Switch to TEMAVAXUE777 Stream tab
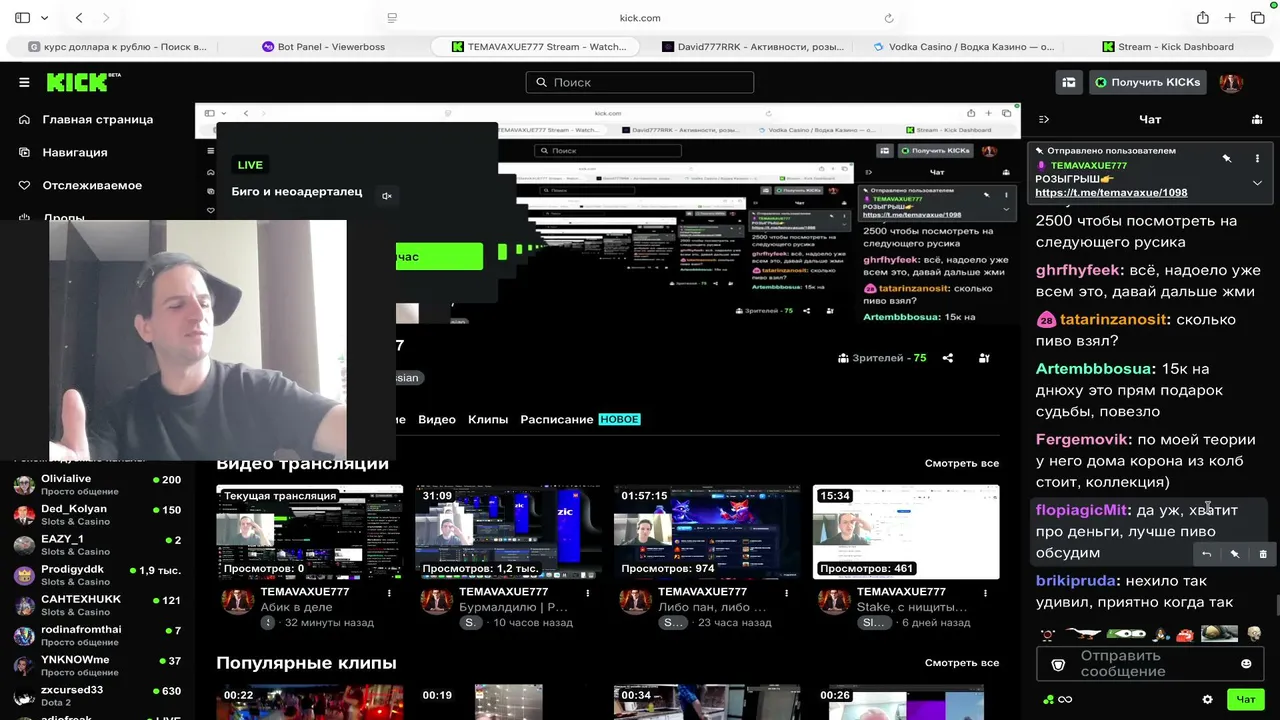This screenshot has height=720, width=1280. coord(538,46)
